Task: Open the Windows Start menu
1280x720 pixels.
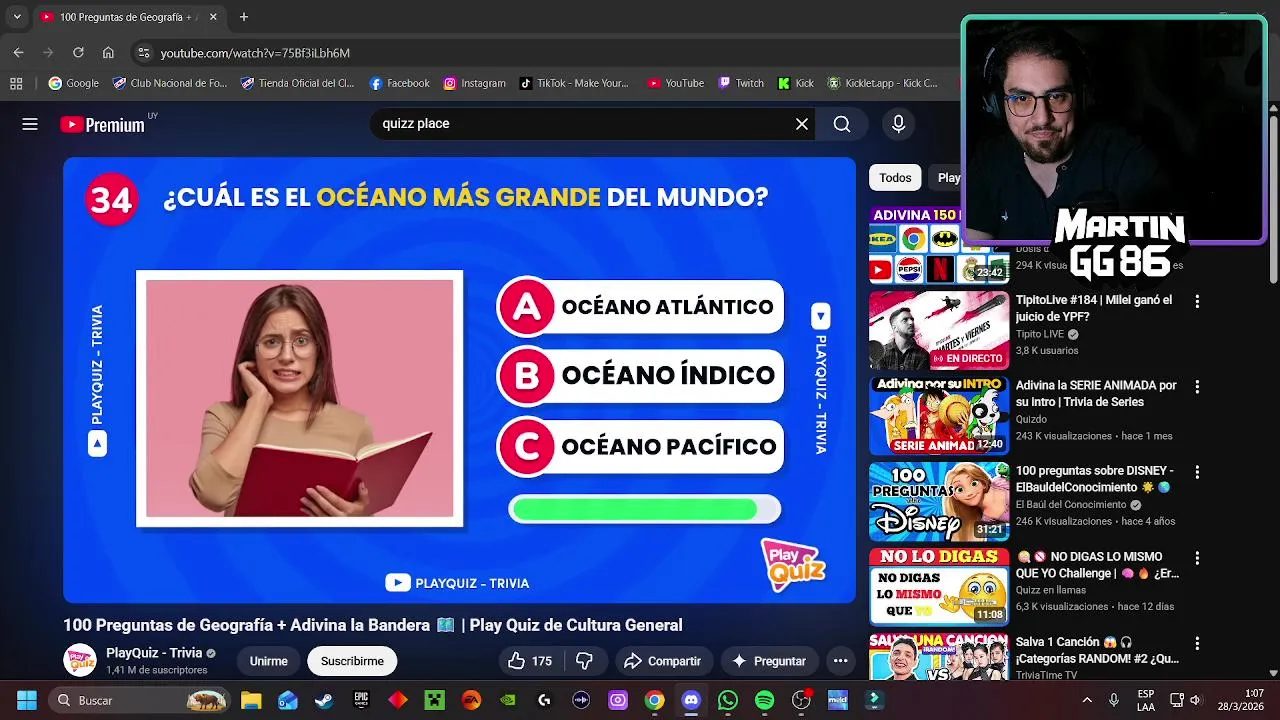Action: click(x=27, y=700)
